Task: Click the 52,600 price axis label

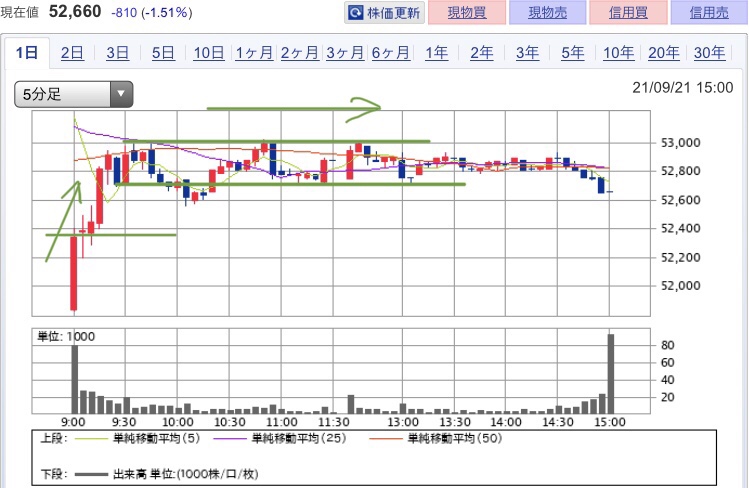Action: tap(680, 200)
